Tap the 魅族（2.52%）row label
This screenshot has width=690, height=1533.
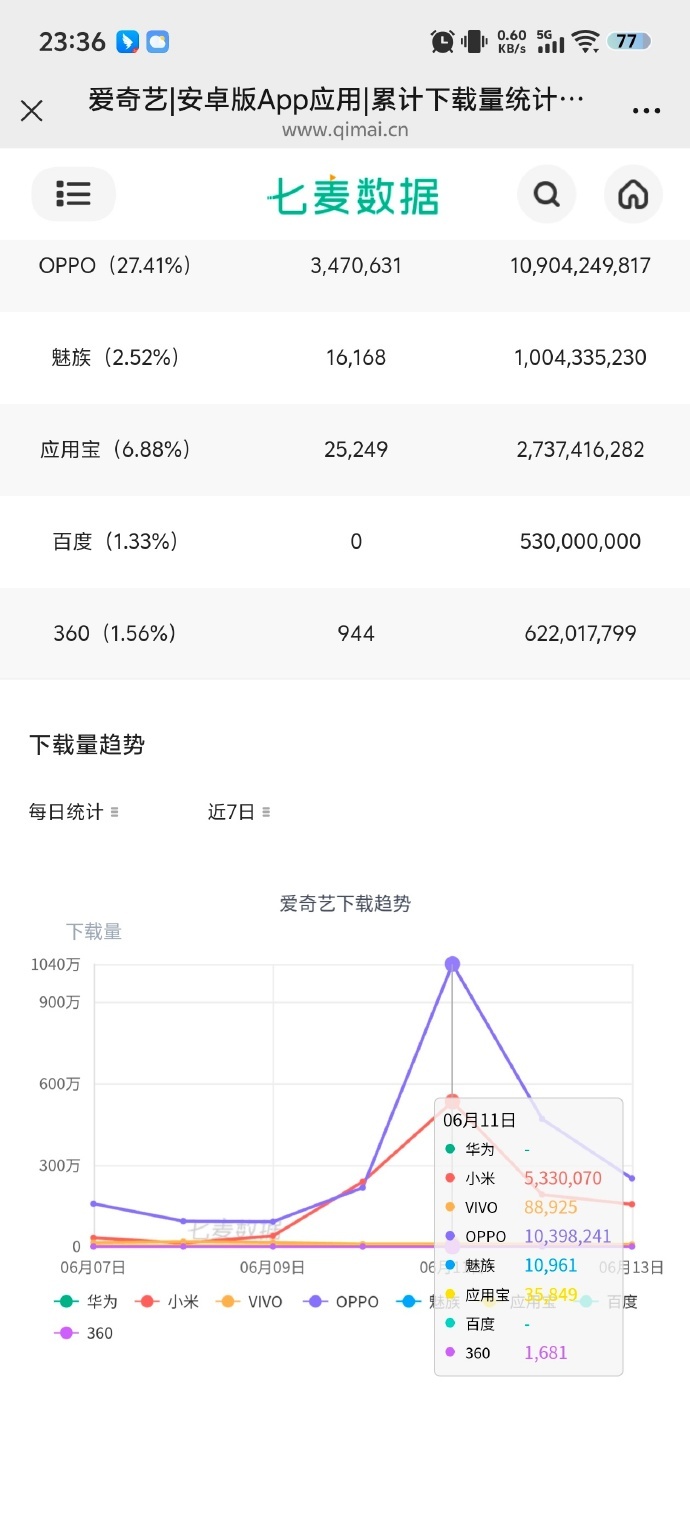point(115,358)
